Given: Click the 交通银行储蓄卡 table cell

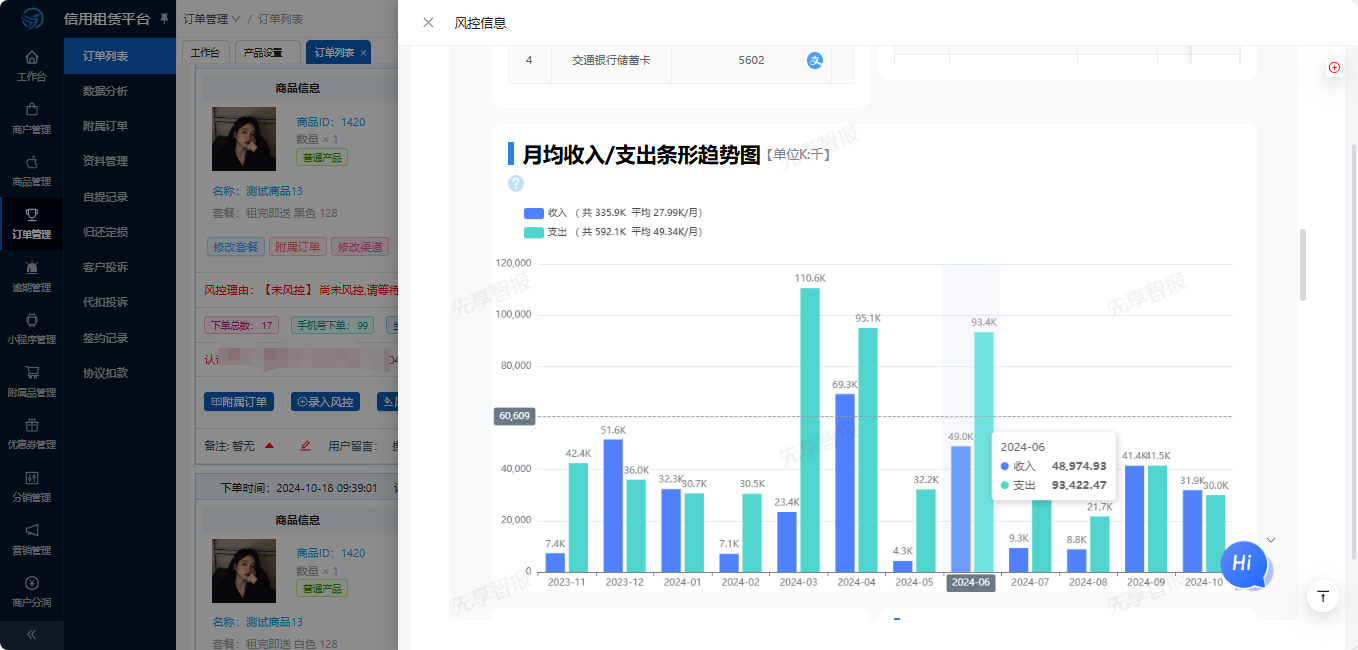Looking at the screenshot, I should 611,60.
